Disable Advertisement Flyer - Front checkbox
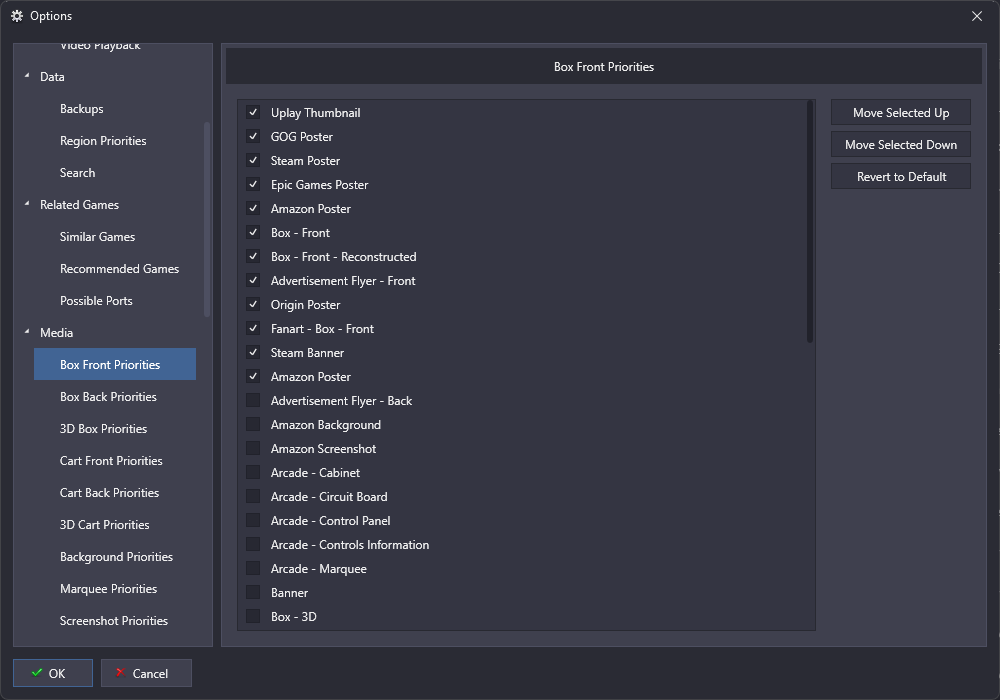 (x=253, y=281)
